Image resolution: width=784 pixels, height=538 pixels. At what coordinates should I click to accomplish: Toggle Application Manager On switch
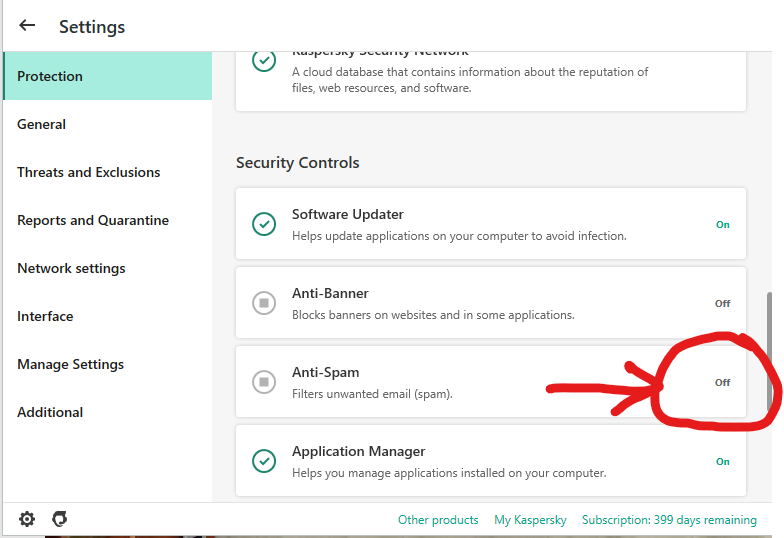(722, 462)
